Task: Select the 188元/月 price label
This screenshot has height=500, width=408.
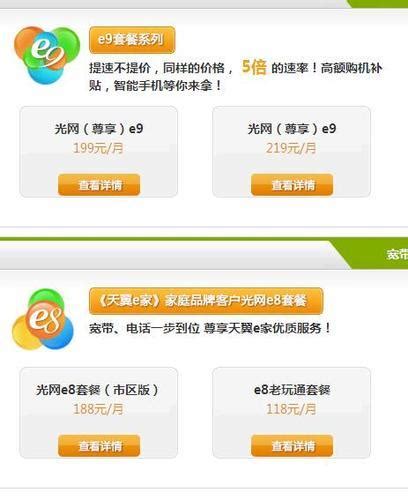Action: [98, 409]
